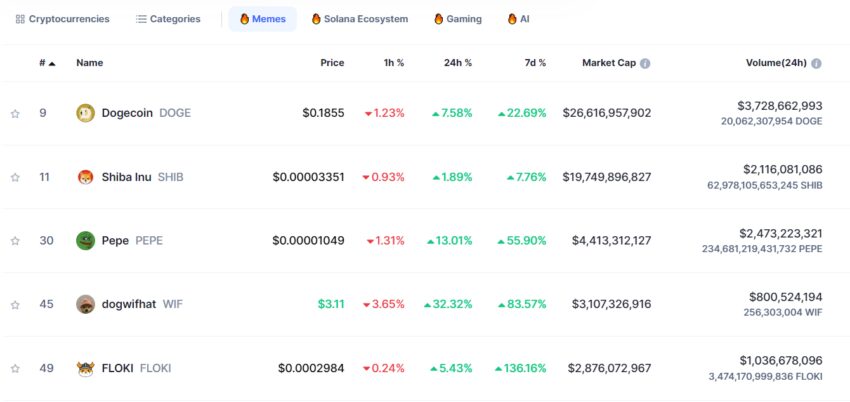850x402 pixels.
Task: Click FLOKI 24h volume amount
Action: coord(780,360)
